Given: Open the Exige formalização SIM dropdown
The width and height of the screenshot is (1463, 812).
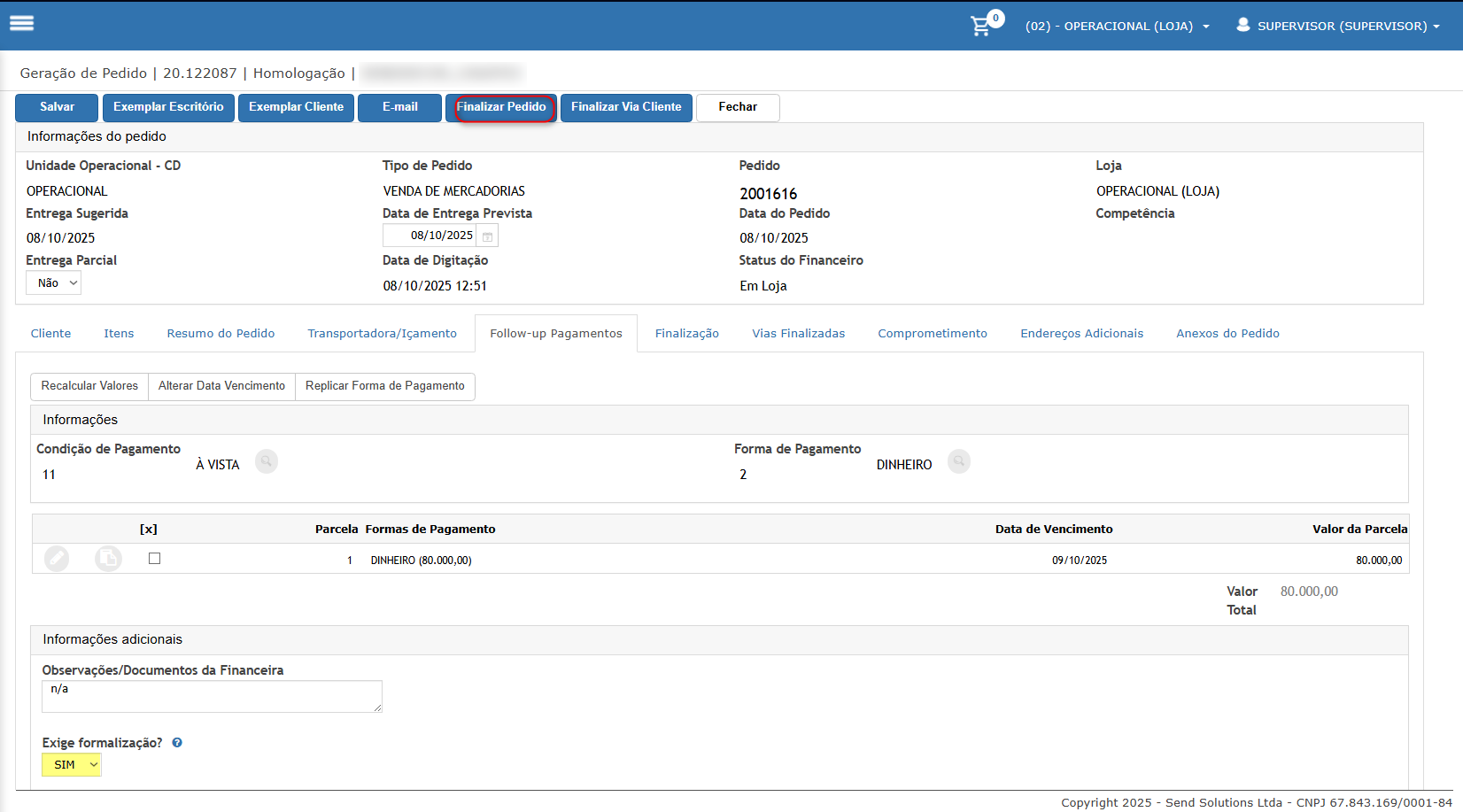Looking at the screenshot, I should click(72, 765).
